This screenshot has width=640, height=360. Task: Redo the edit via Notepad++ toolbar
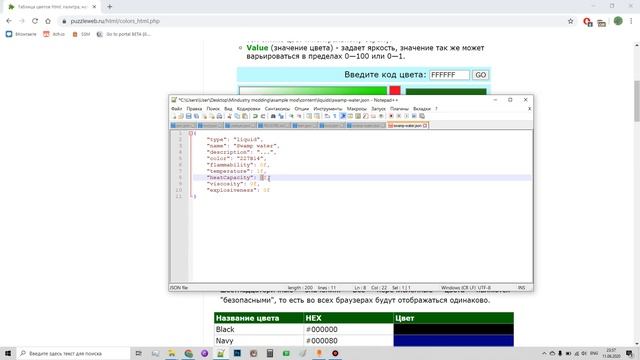(263, 116)
